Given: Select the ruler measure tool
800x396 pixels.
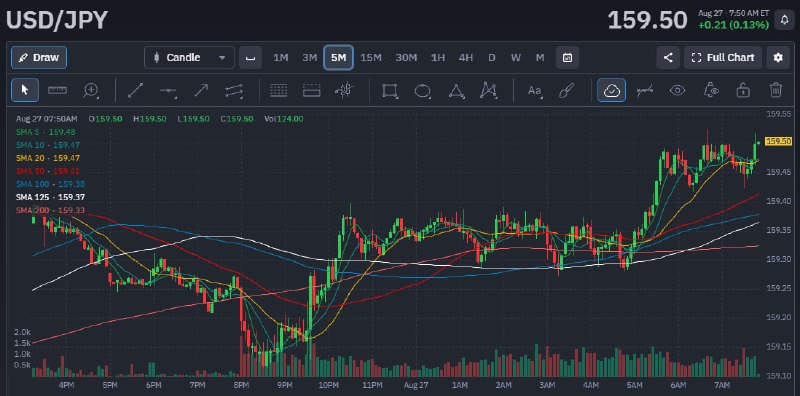Looking at the screenshot, I should 58,90.
